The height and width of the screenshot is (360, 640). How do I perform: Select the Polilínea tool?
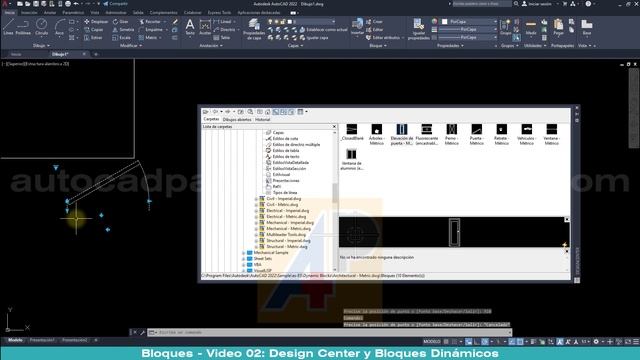[23, 27]
